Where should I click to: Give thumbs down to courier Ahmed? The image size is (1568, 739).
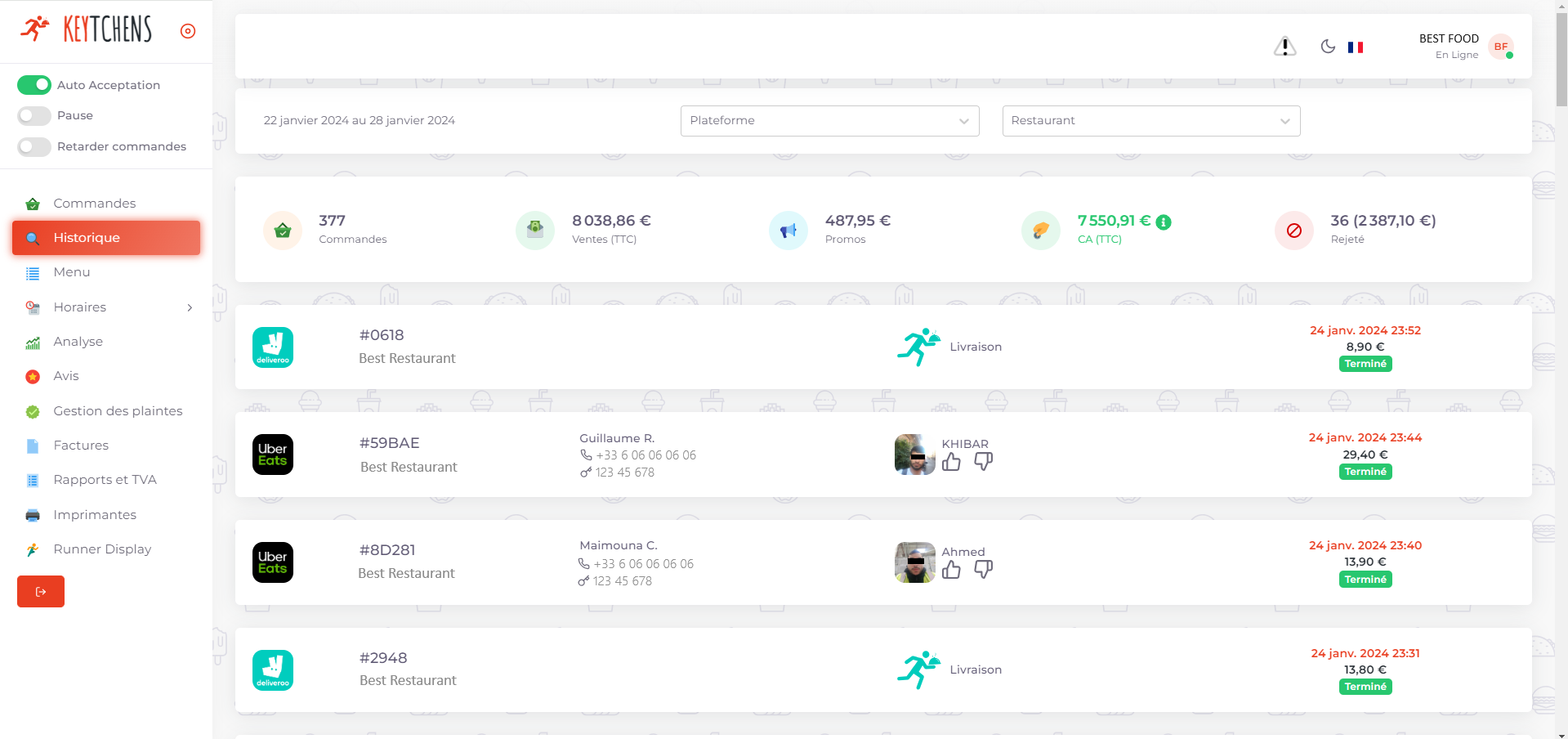pos(983,570)
